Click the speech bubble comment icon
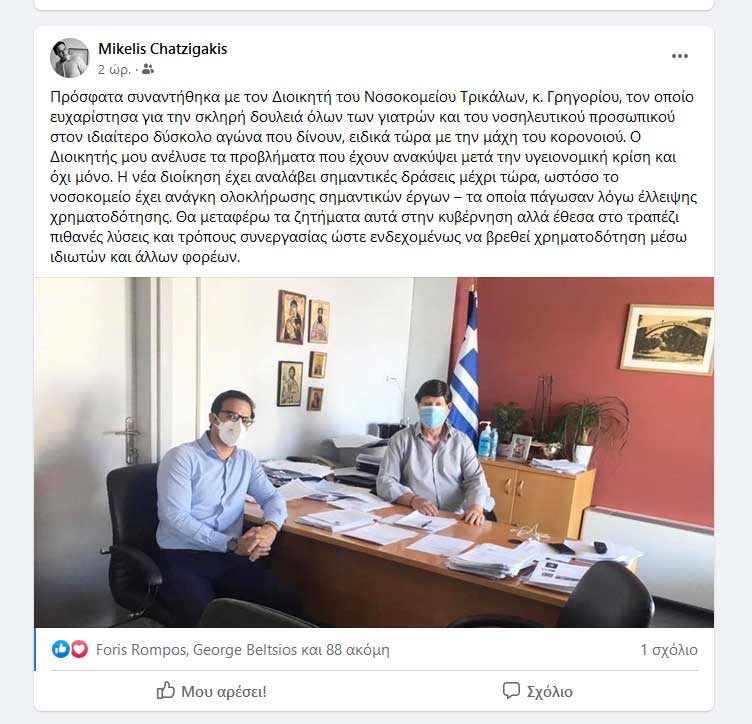The width and height of the screenshot is (752, 724). (511, 690)
